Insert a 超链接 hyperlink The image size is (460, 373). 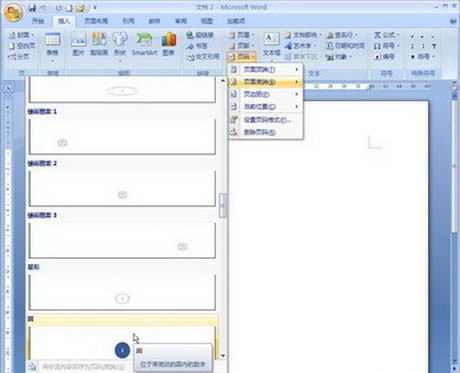pyautogui.click(x=200, y=35)
